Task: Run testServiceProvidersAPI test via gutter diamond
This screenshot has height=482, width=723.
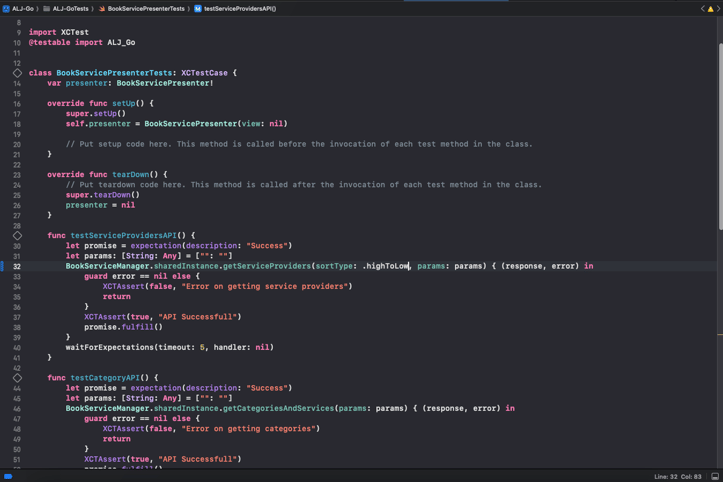Action: (x=17, y=236)
